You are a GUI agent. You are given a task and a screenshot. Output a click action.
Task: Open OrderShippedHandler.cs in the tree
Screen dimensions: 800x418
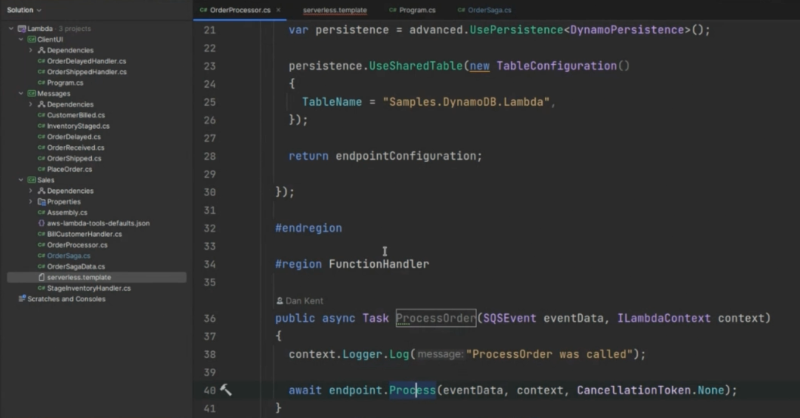pyautogui.click(x=87, y=71)
